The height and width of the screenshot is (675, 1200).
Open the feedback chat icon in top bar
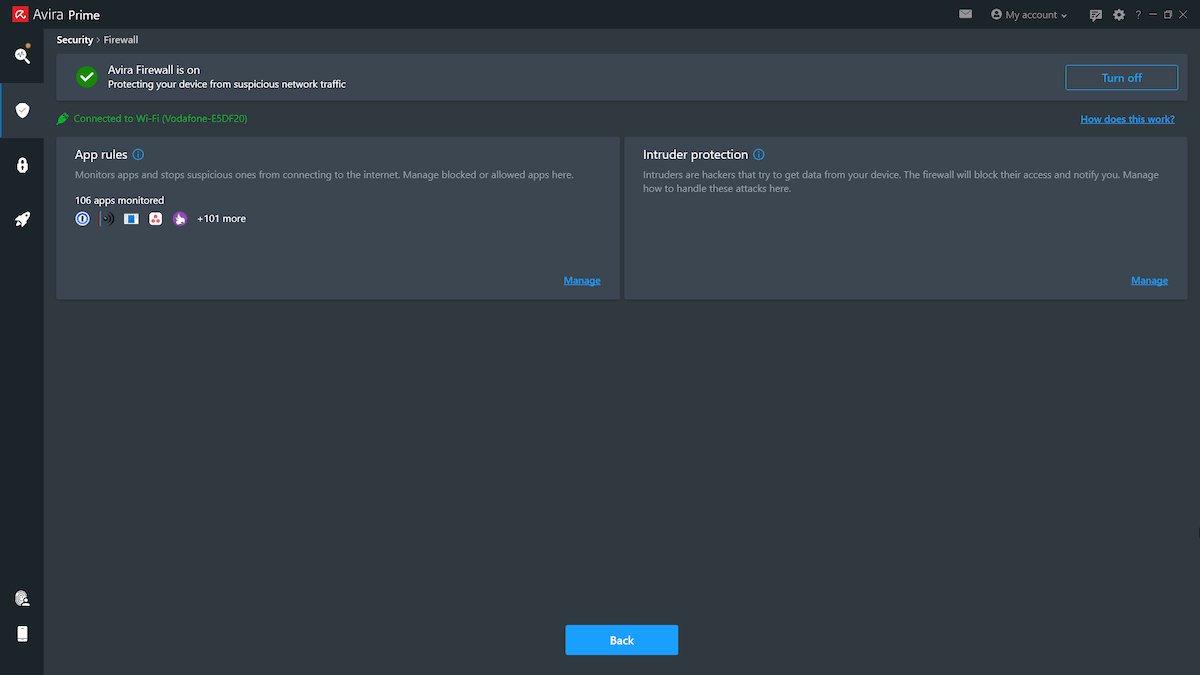1096,14
